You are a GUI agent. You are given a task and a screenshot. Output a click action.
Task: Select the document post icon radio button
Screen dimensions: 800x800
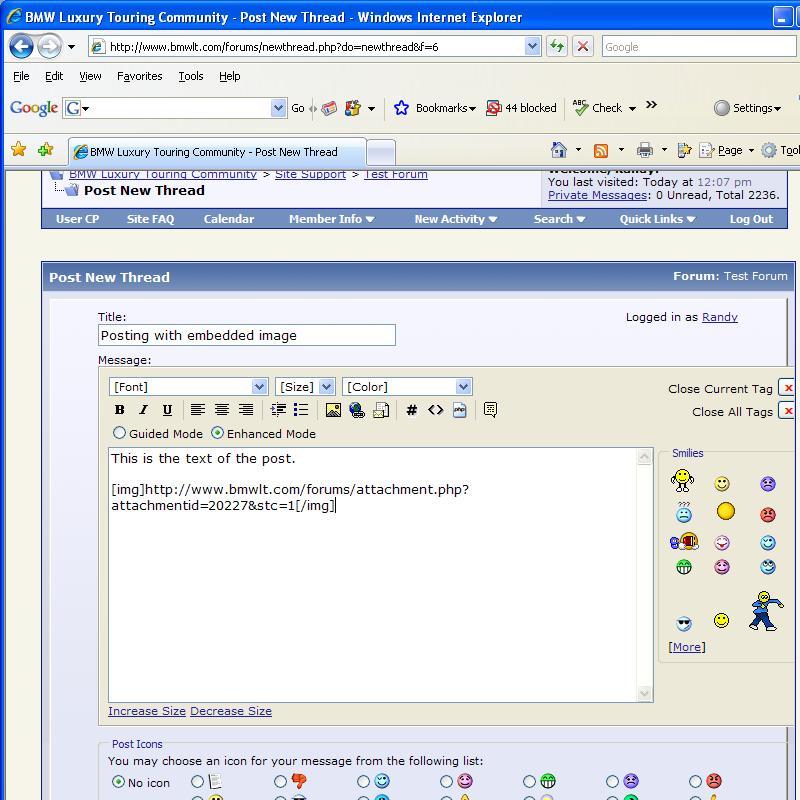[197, 782]
